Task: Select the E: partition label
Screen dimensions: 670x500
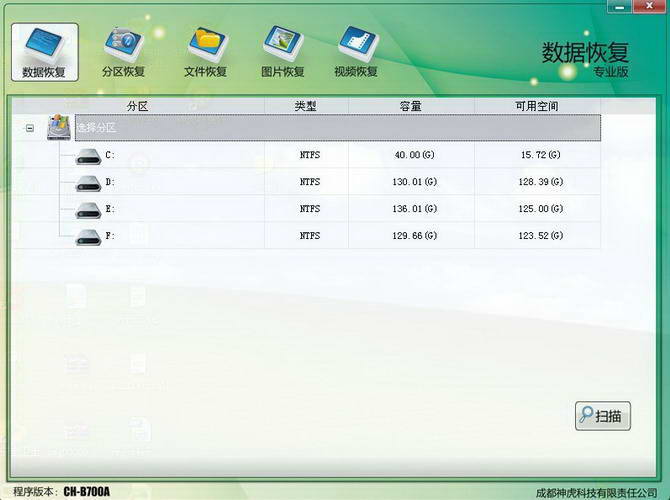Action: click(110, 209)
